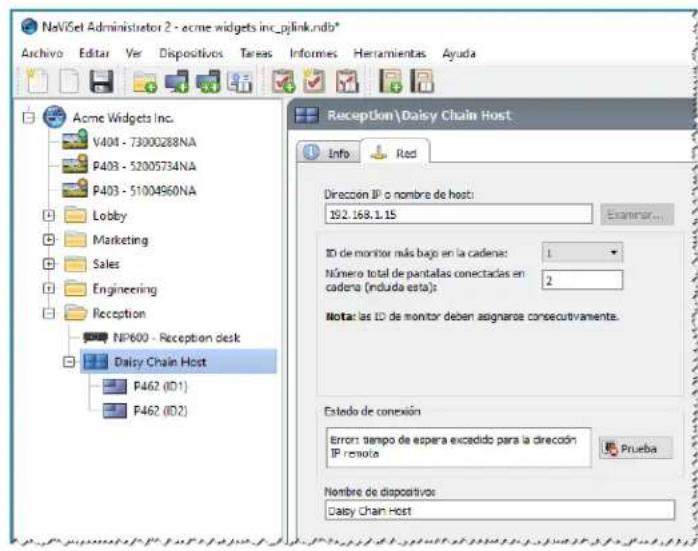Viewport: 698px width, 551px height.
Task: Click the add multiple devices monitor icon
Action: (x=208, y=81)
